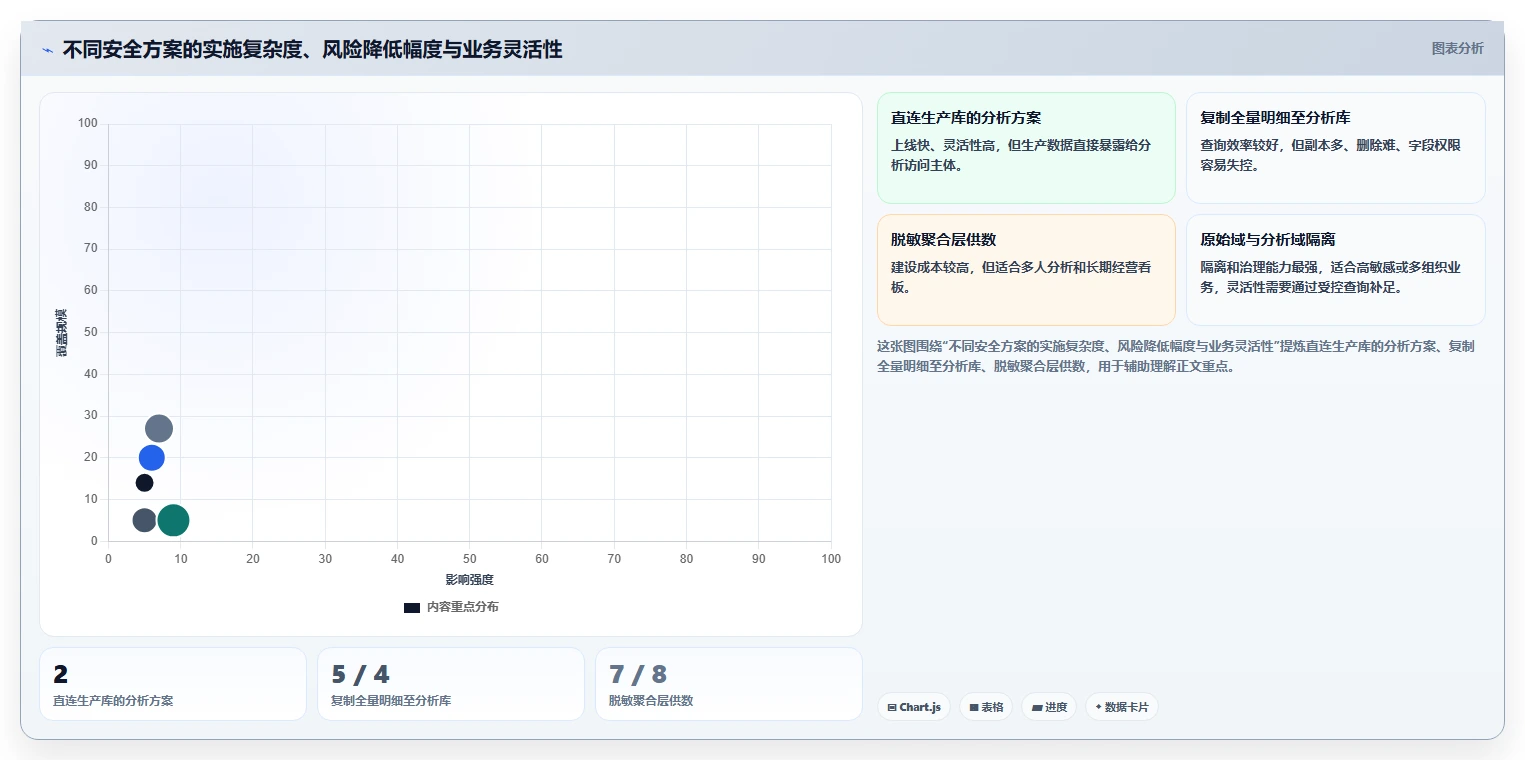Click the stat card showing 7 / 8
The image size is (1525, 760).
coord(729,684)
